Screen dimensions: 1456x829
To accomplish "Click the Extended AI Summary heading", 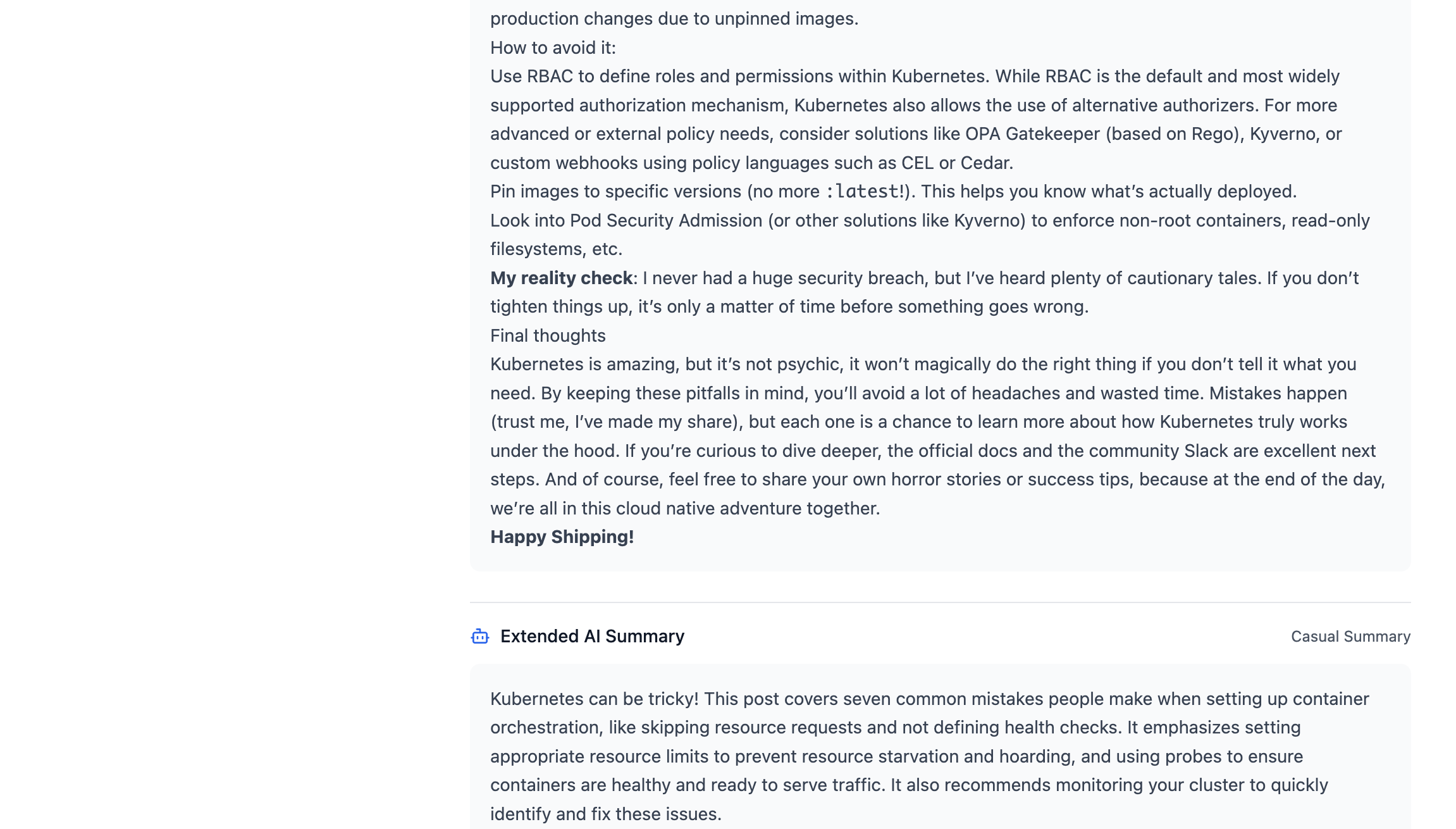I will (x=592, y=637).
